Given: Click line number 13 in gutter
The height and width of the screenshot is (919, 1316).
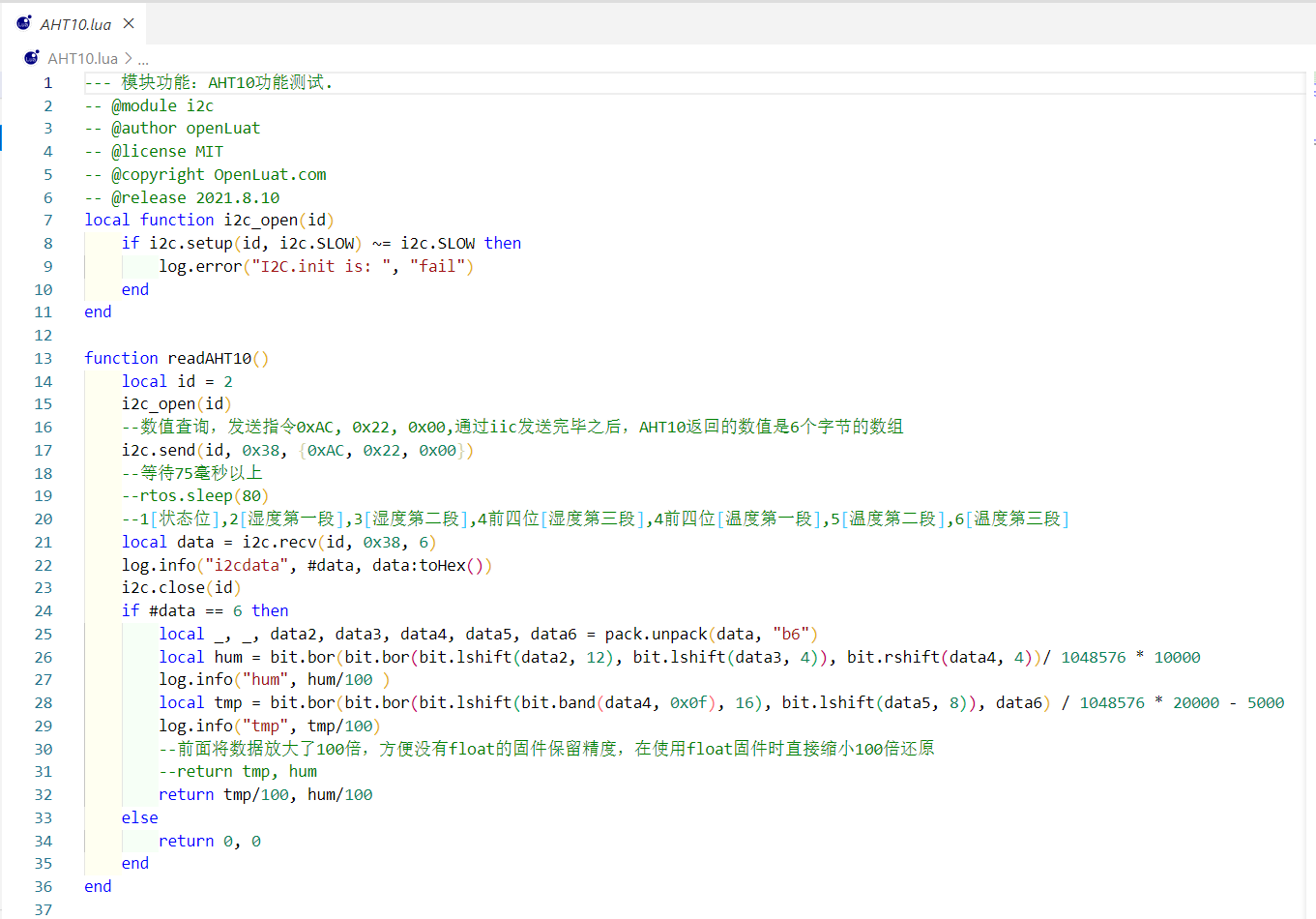Looking at the screenshot, I should (x=43, y=358).
